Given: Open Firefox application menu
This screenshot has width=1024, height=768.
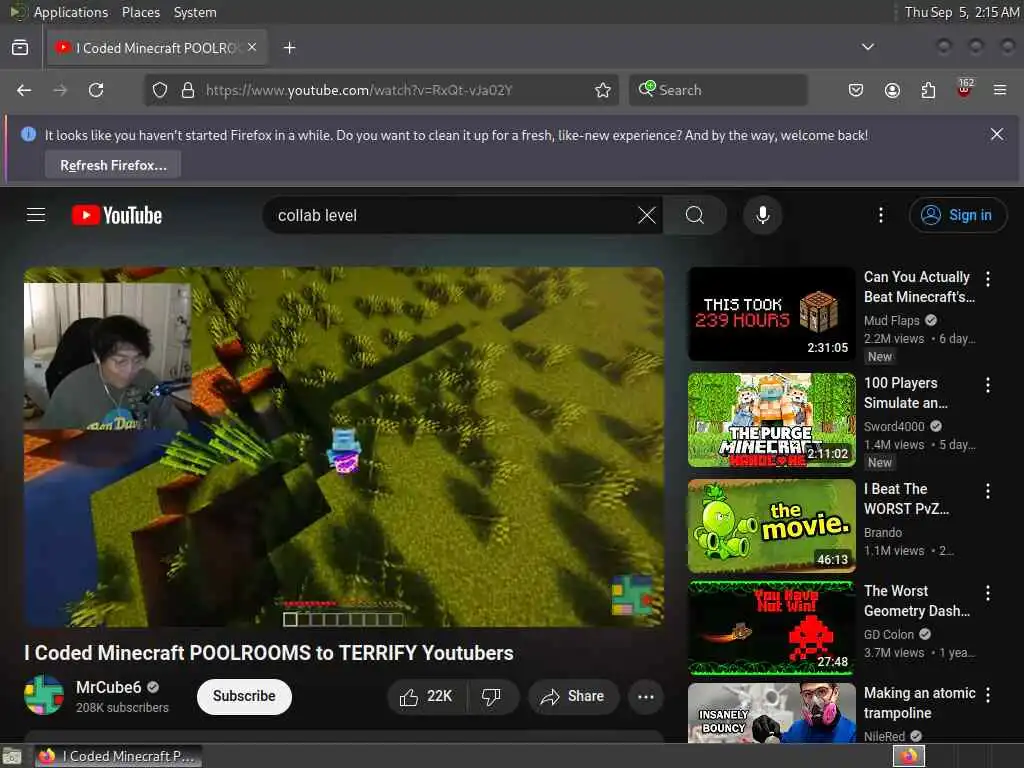Looking at the screenshot, I should point(1000,90).
